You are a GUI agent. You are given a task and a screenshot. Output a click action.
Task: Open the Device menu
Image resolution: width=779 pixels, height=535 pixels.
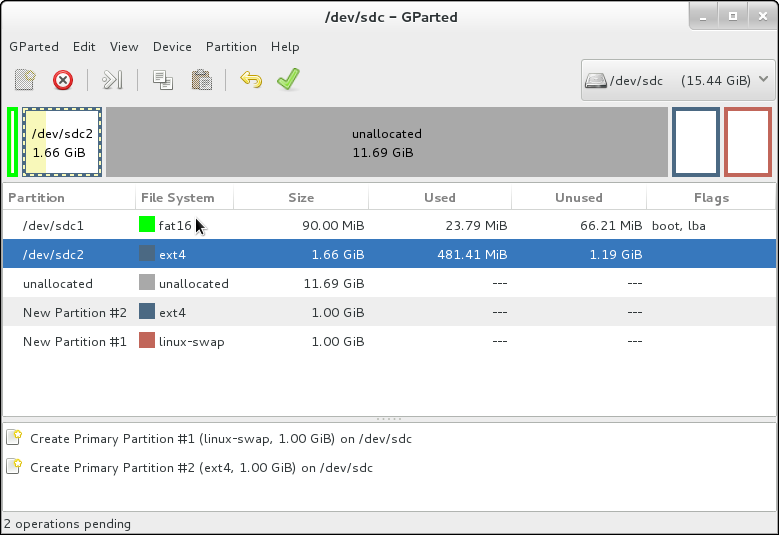pyautogui.click(x=172, y=47)
